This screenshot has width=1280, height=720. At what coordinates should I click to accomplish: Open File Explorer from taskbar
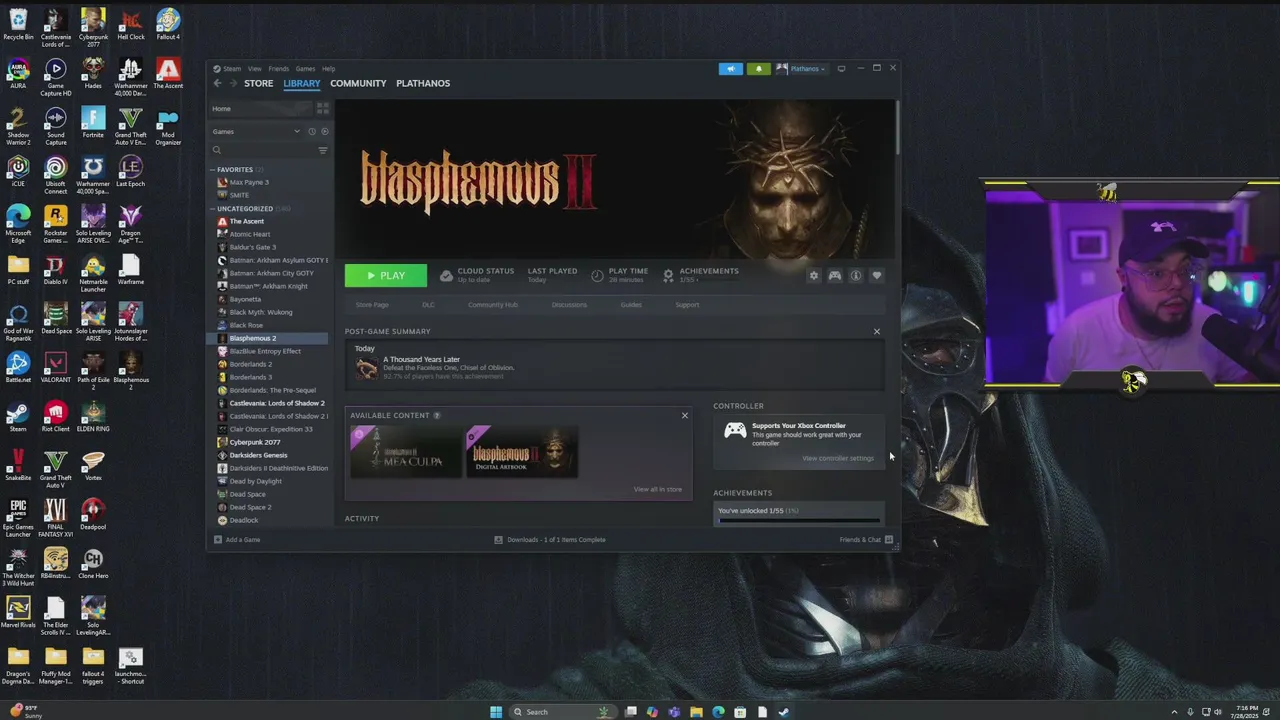coord(696,712)
